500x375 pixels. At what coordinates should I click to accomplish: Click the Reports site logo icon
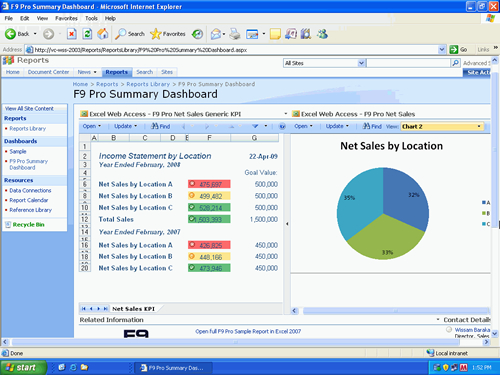coord(8,60)
